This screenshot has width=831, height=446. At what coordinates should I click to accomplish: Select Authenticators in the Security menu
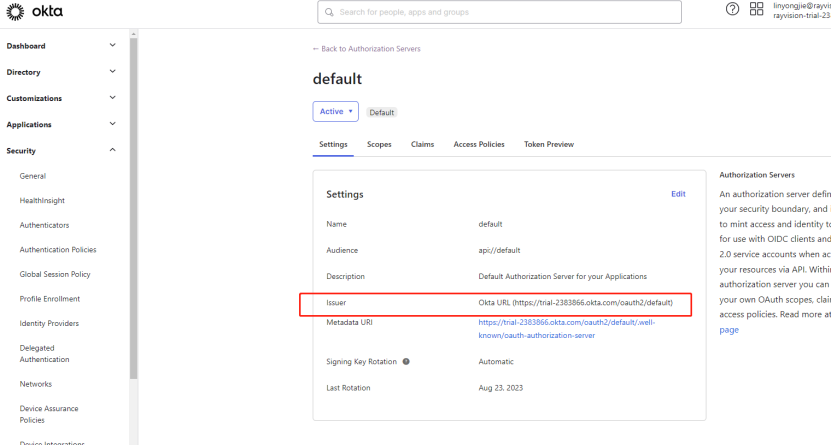click(x=45, y=225)
